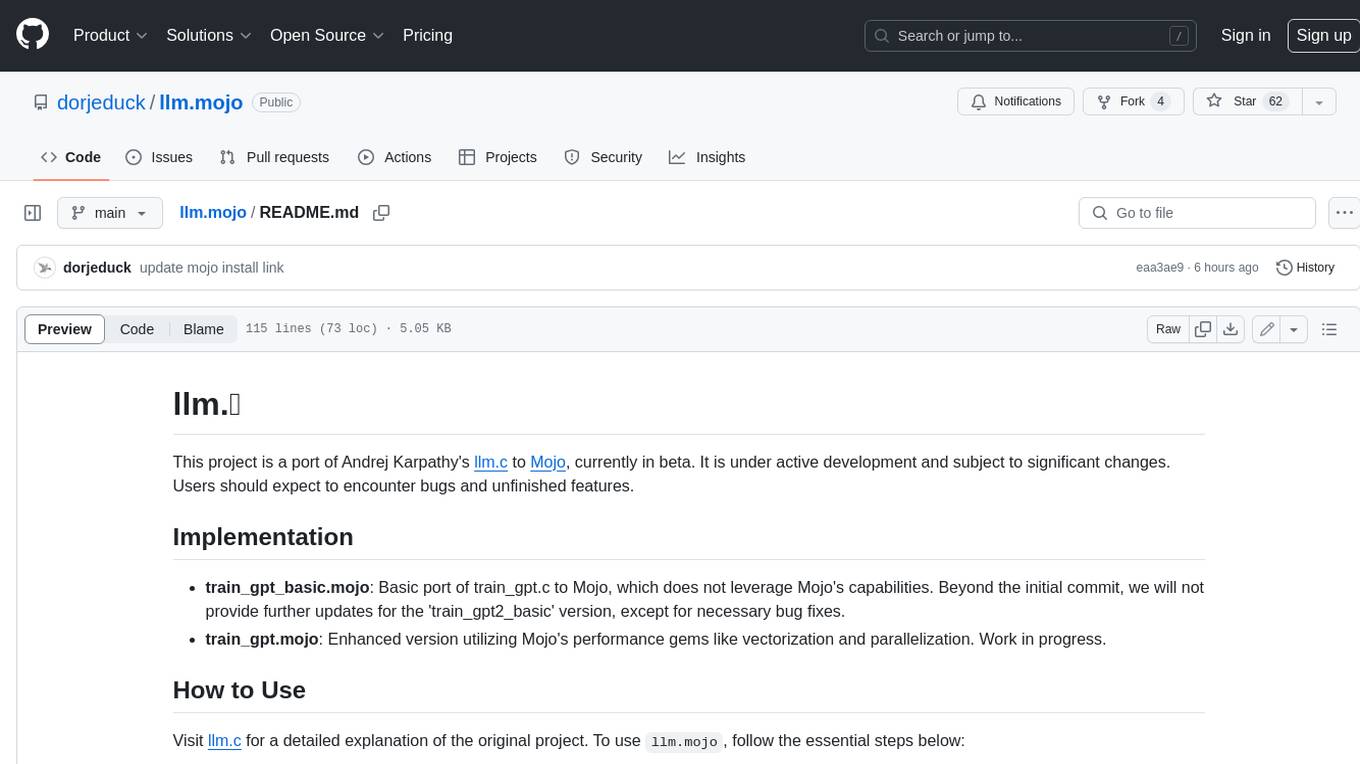
Task: Select the Code view
Action: [x=137, y=329]
